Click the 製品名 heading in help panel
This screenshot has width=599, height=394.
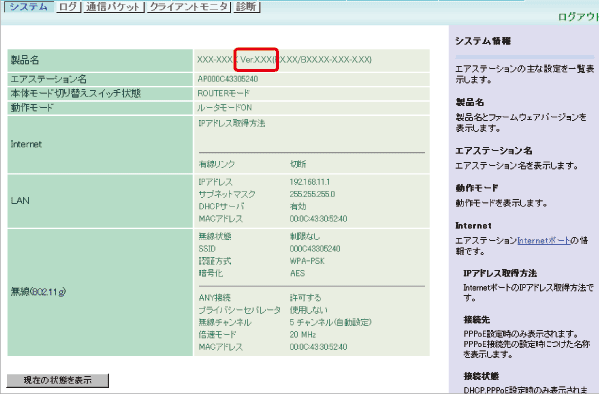[469, 102]
